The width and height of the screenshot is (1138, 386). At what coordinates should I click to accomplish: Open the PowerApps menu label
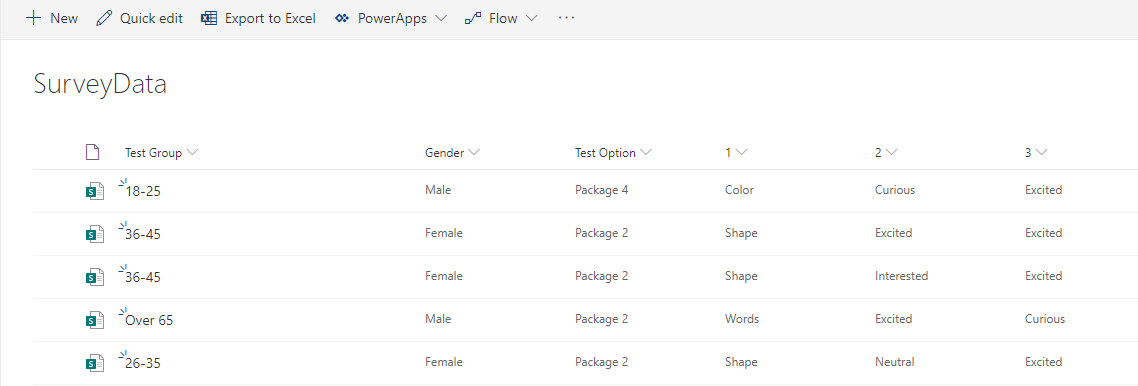coord(392,19)
